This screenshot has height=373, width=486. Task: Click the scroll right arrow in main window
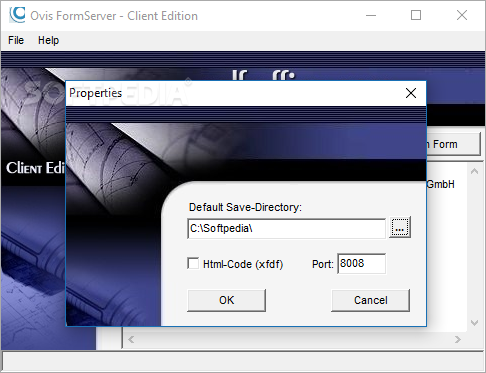tap(458, 339)
